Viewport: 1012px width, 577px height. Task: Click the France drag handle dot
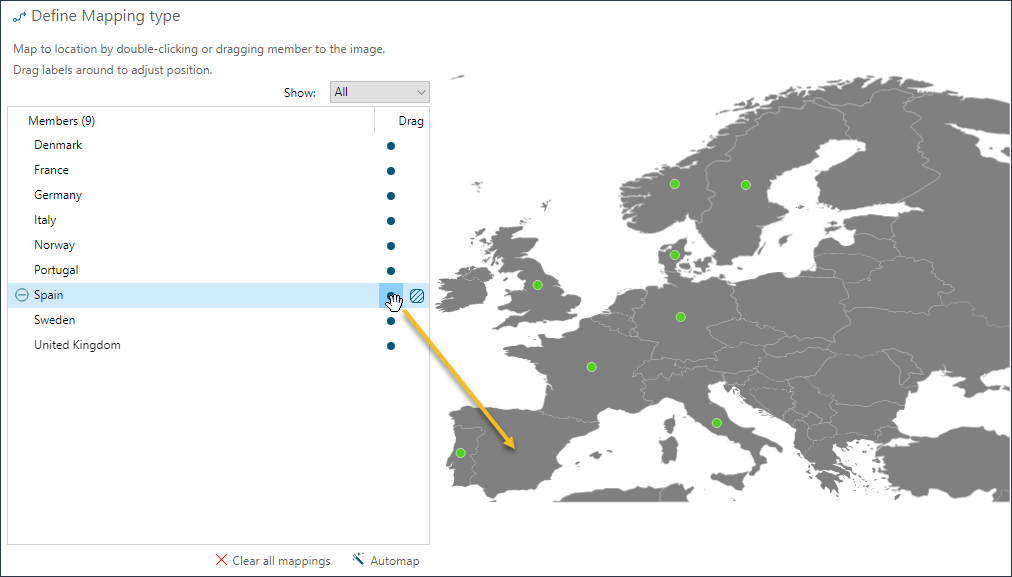click(390, 171)
